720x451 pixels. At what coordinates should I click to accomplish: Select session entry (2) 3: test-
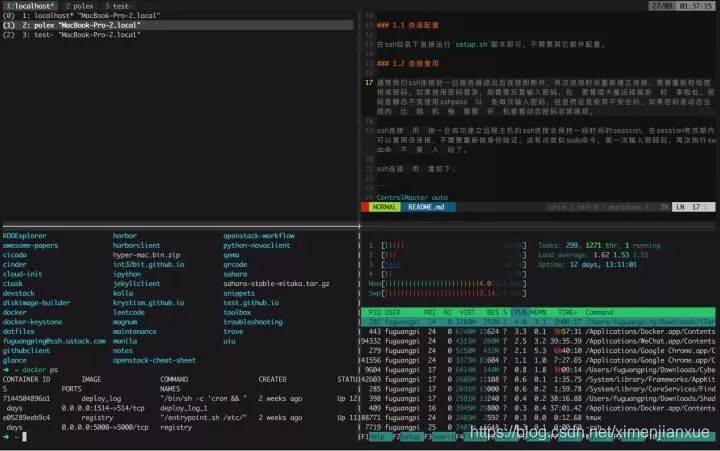pyautogui.click(x=71, y=35)
